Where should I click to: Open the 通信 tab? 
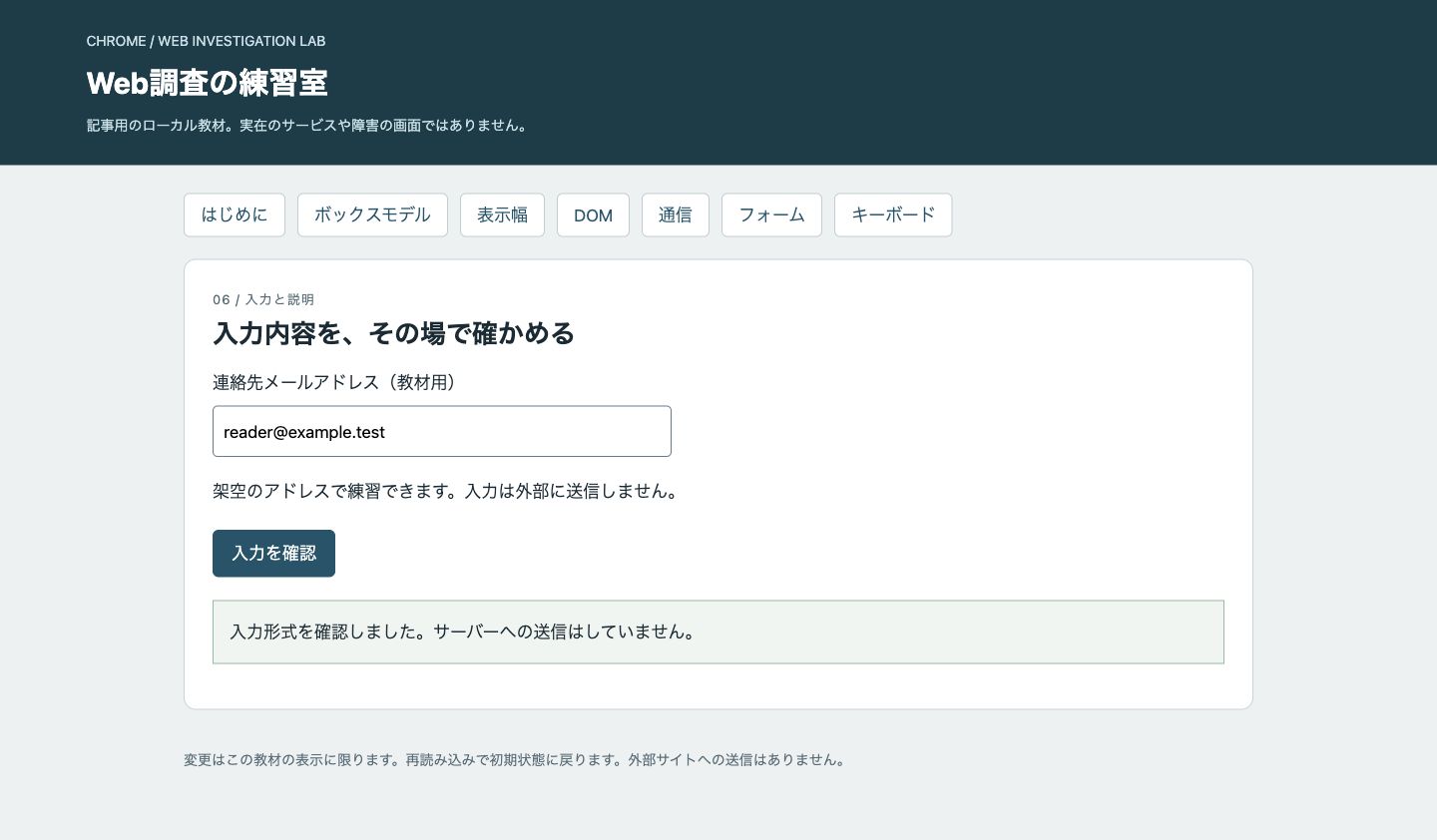tap(676, 214)
